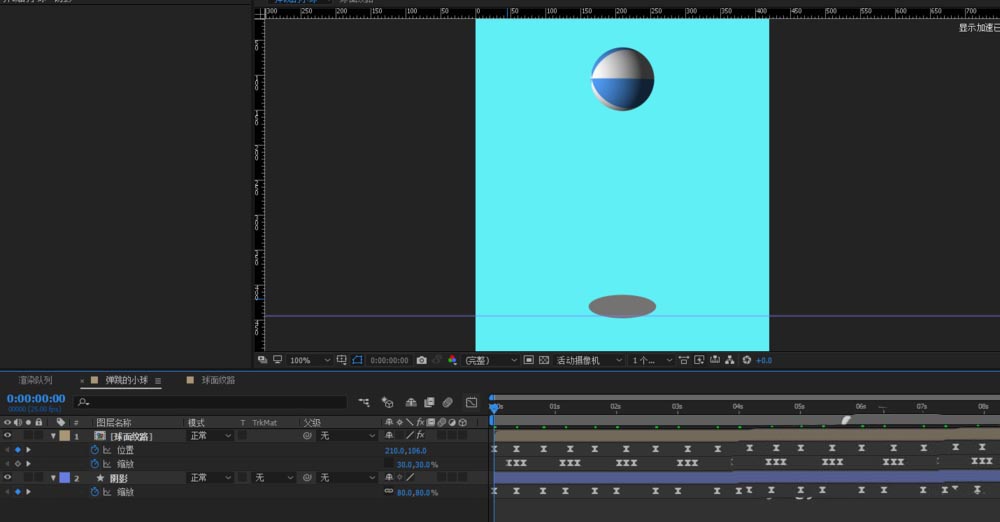The height and width of the screenshot is (522, 1000).
Task: Click graph icon beside 位置 property
Action: 107,450
